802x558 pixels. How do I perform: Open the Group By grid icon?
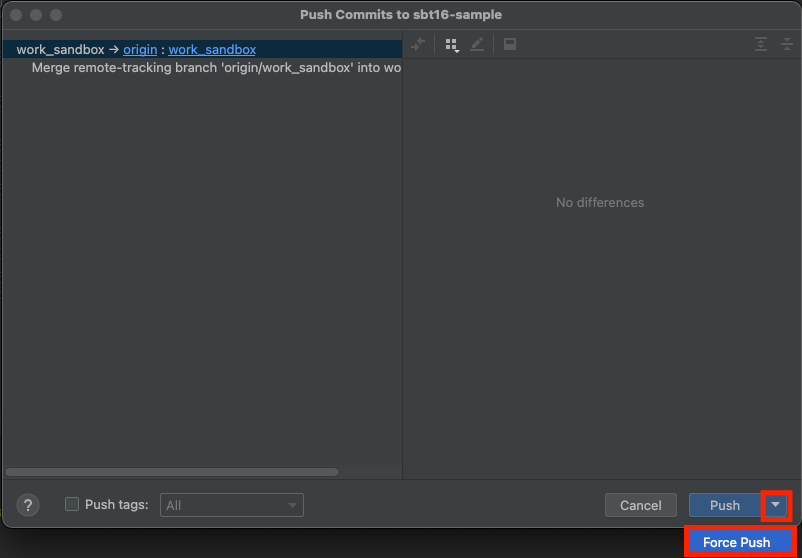coord(452,45)
